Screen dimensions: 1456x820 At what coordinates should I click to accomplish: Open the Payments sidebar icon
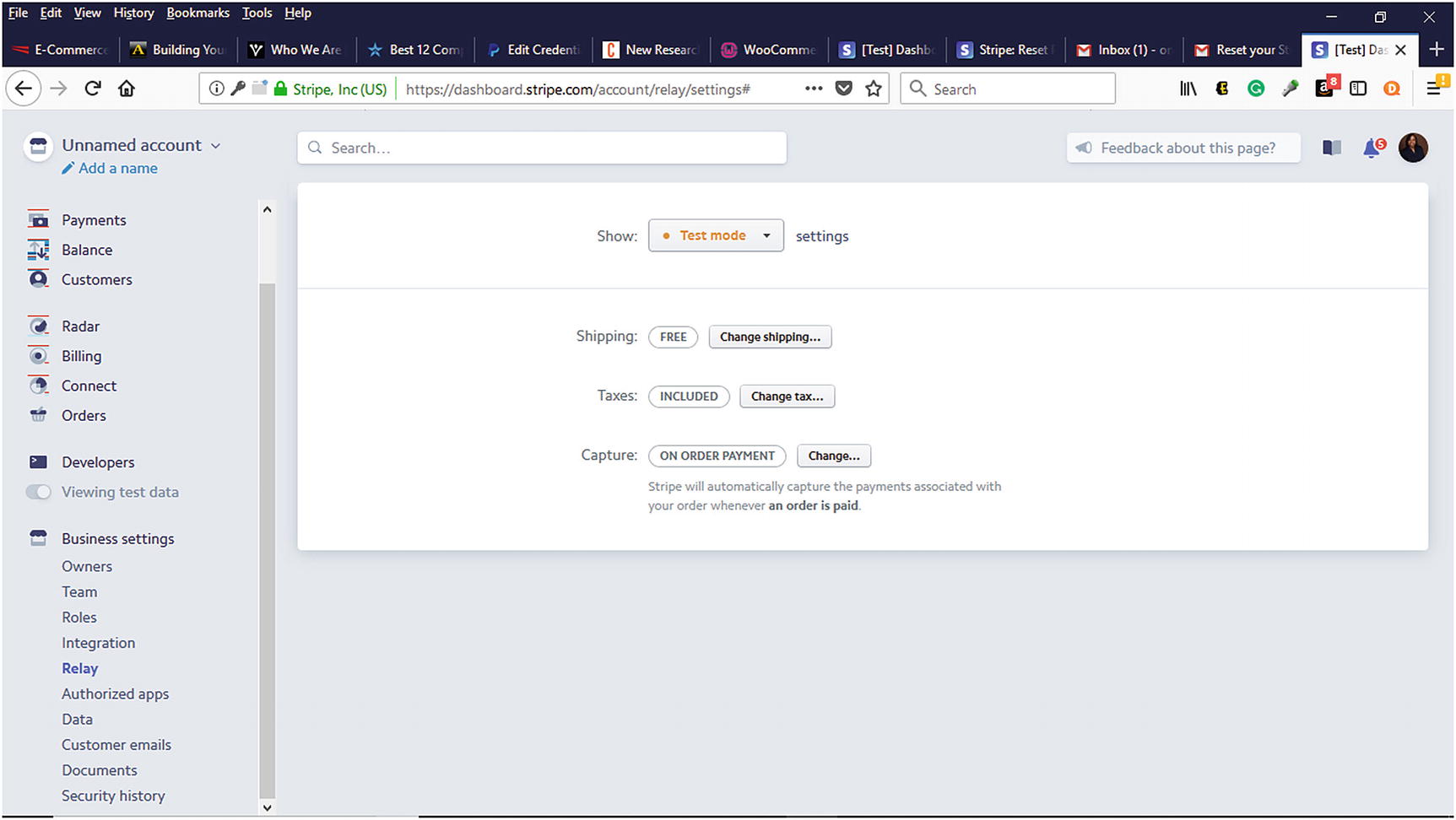[x=38, y=219]
